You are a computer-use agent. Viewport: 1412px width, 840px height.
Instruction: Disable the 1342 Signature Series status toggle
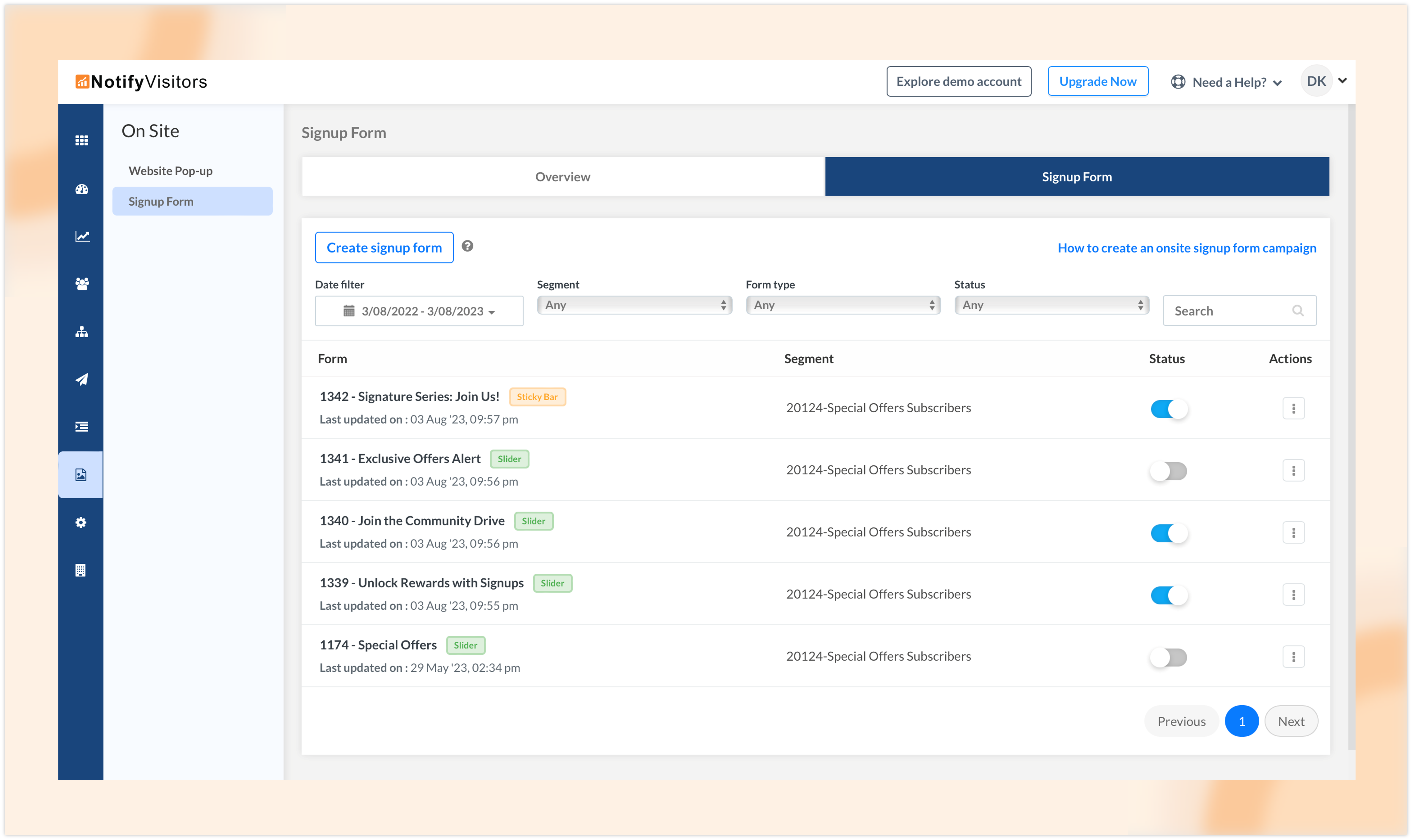click(x=1169, y=409)
